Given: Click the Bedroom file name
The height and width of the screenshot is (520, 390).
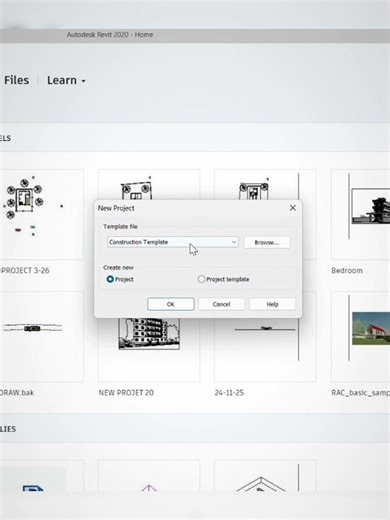Looking at the screenshot, I should pyautogui.click(x=347, y=271).
